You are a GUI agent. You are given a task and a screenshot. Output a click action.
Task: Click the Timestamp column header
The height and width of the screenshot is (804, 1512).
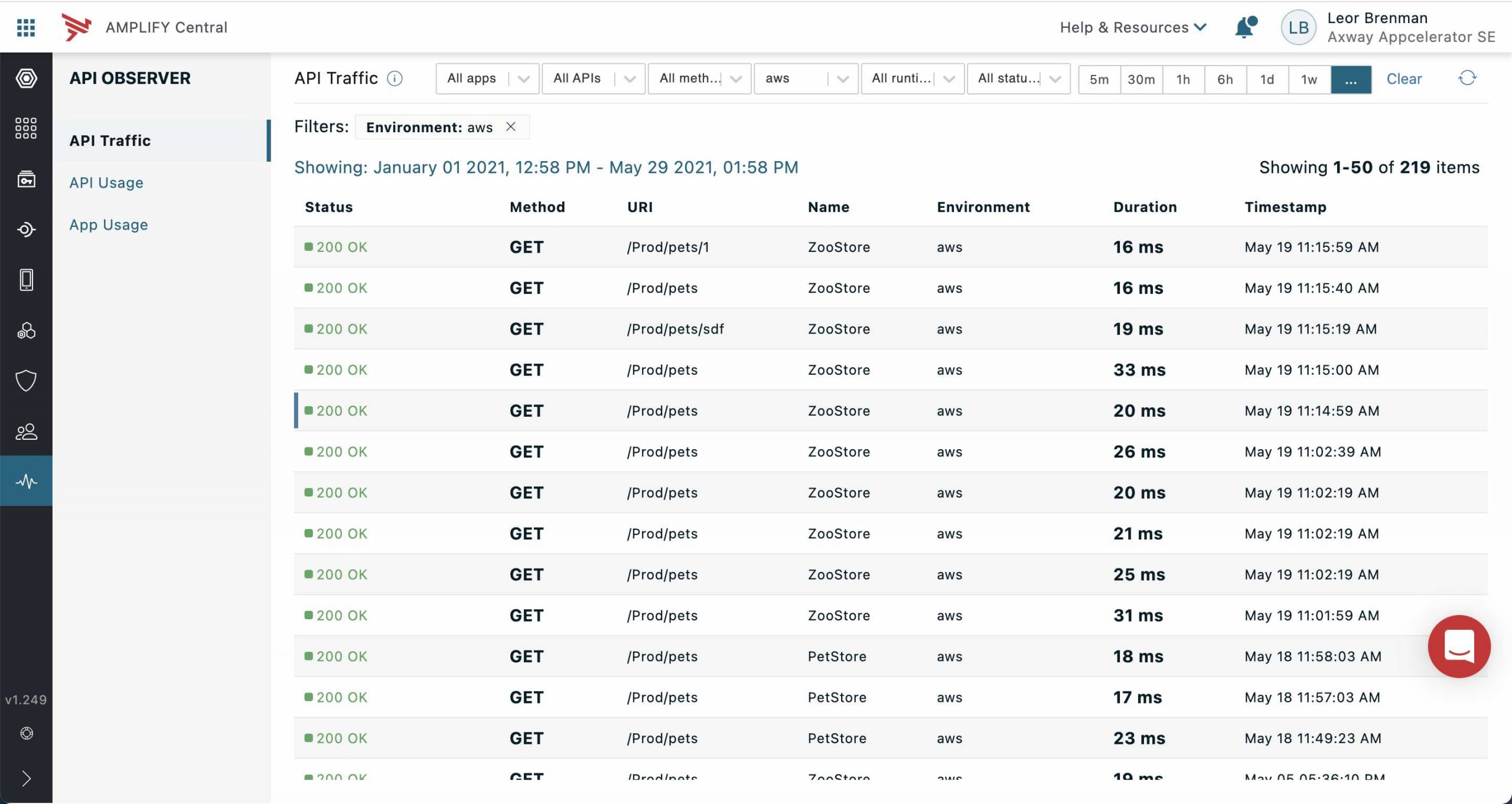point(1285,207)
